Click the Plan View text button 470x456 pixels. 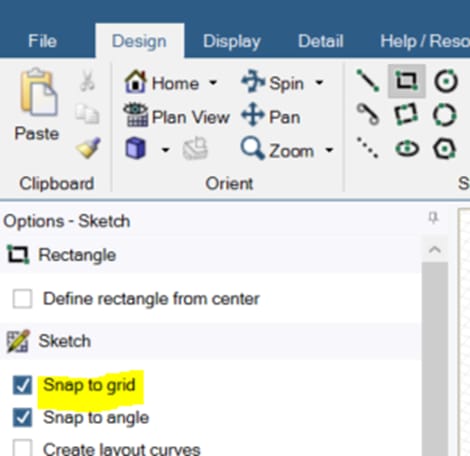point(191,117)
